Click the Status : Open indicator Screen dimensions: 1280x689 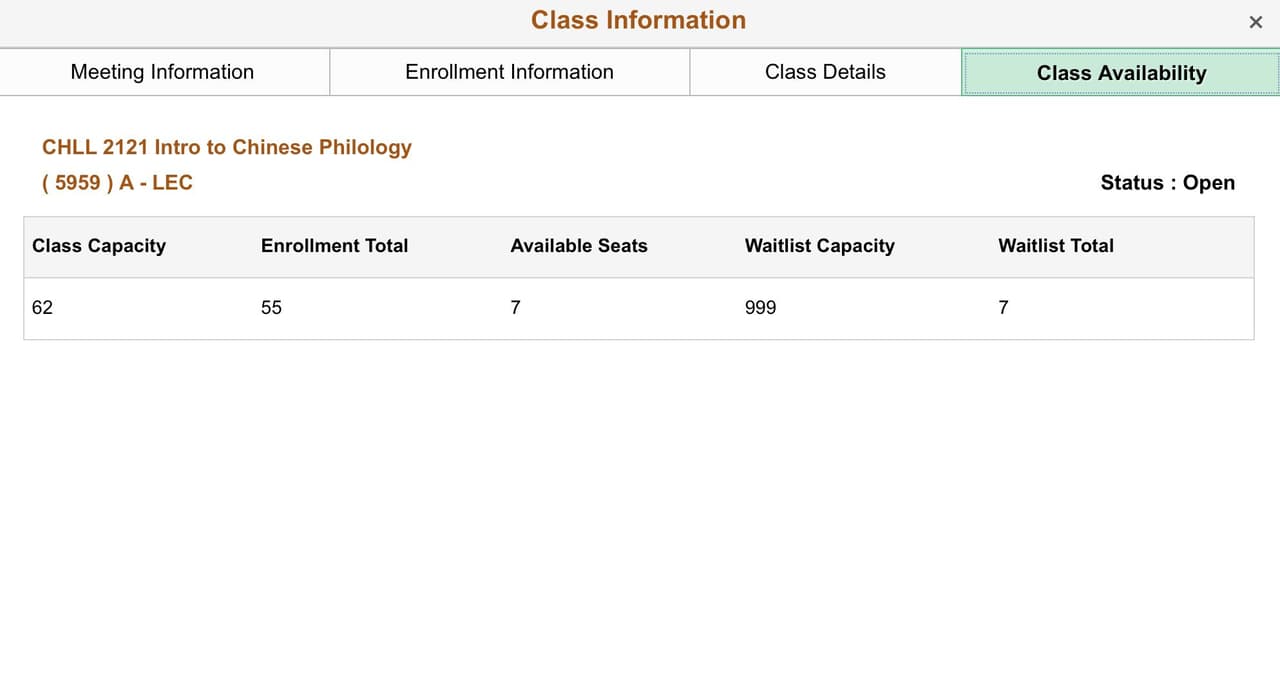[1168, 182]
